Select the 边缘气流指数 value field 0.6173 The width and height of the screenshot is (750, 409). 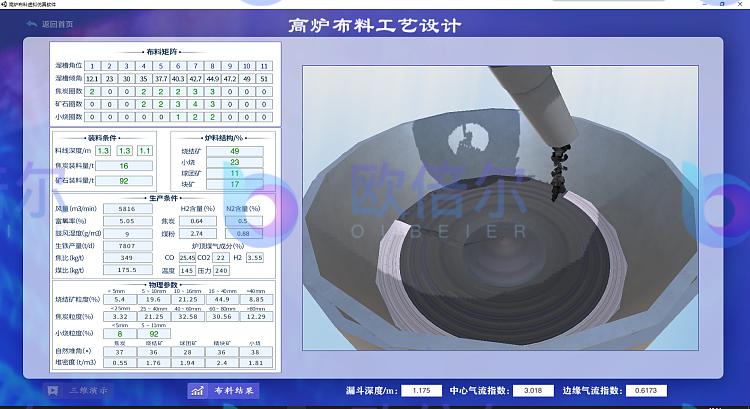point(646,391)
